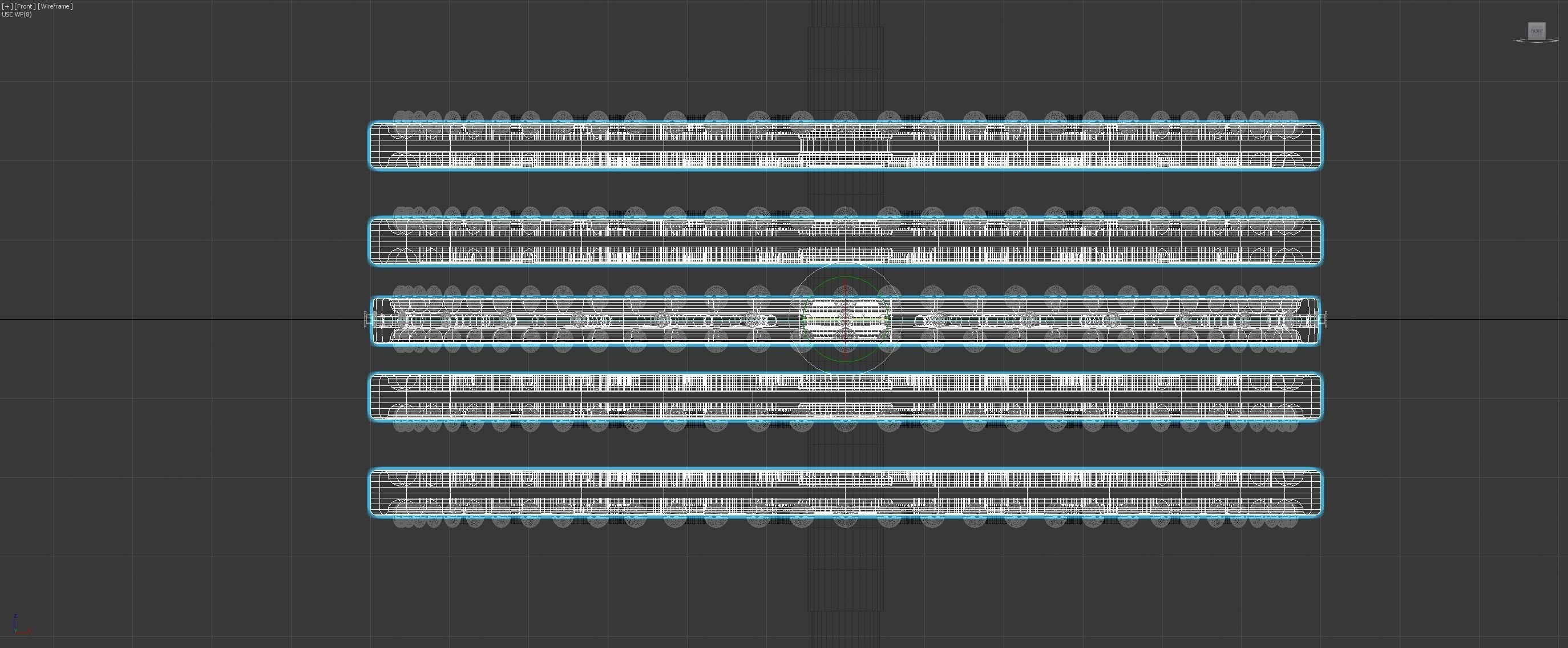Open the [Wireframe] shading menu
The image size is (1568, 648).
[x=55, y=6]
